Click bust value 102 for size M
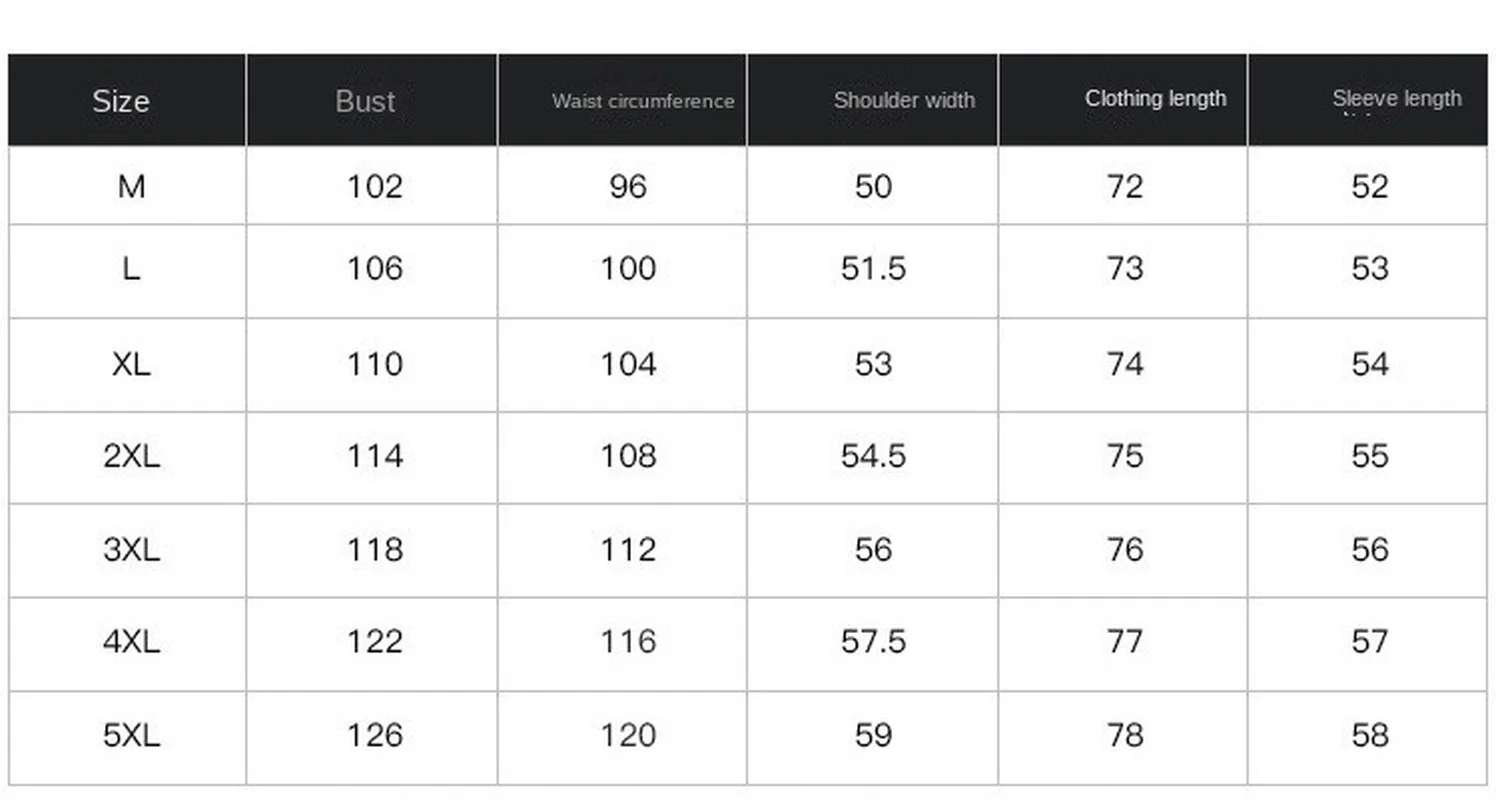The height and width of the screenshot is (800, 1496). pyautogui.click(x=375, y=187)
